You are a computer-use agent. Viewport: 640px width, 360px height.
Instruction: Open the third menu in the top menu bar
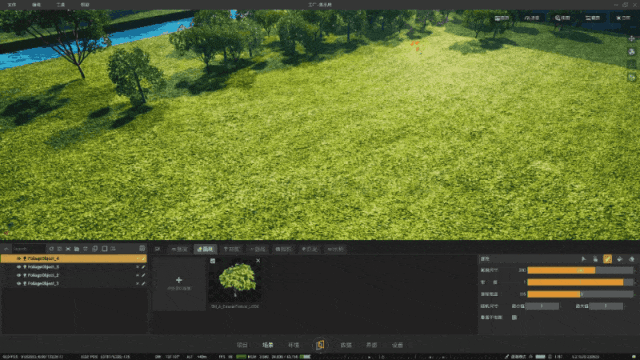click(x=60, y=4)
